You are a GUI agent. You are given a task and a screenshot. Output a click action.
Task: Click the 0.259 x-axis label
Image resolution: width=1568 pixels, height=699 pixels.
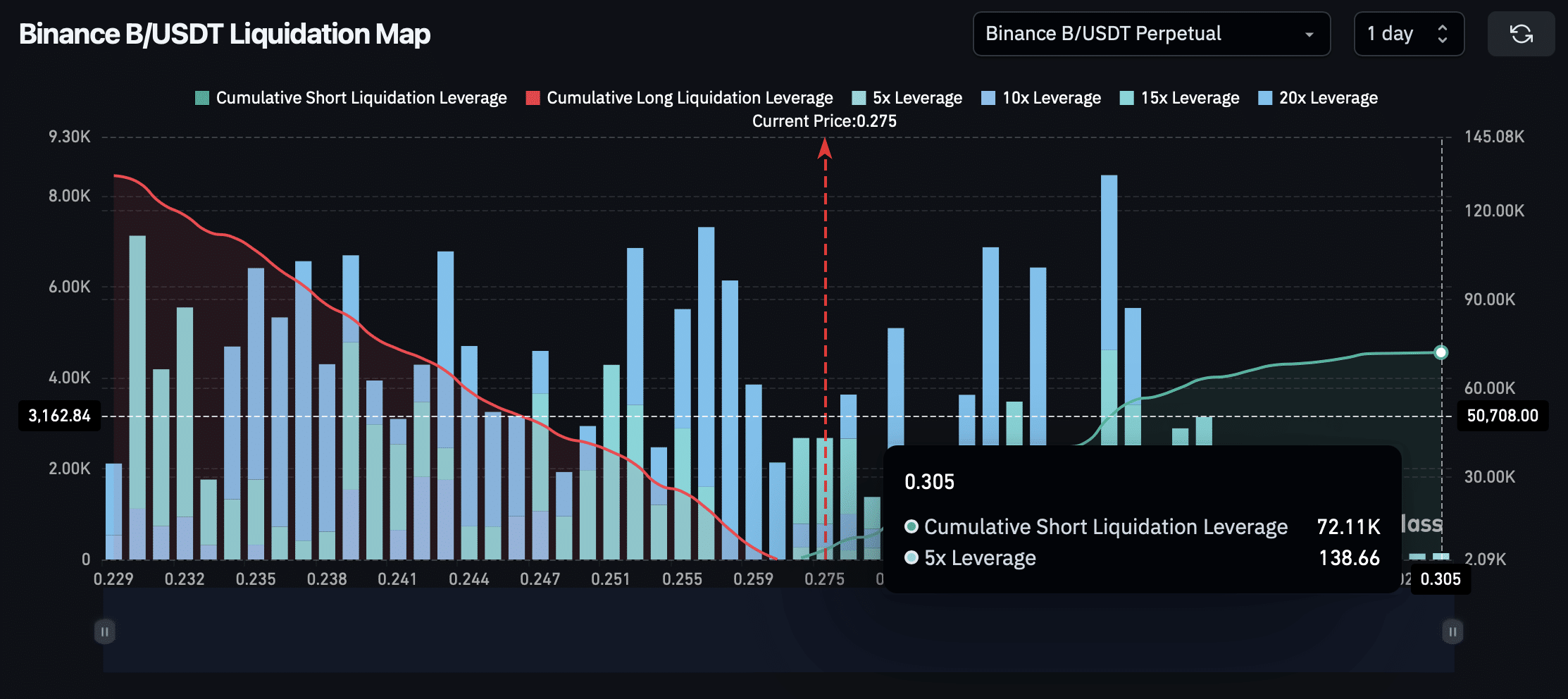pos(753,579)
